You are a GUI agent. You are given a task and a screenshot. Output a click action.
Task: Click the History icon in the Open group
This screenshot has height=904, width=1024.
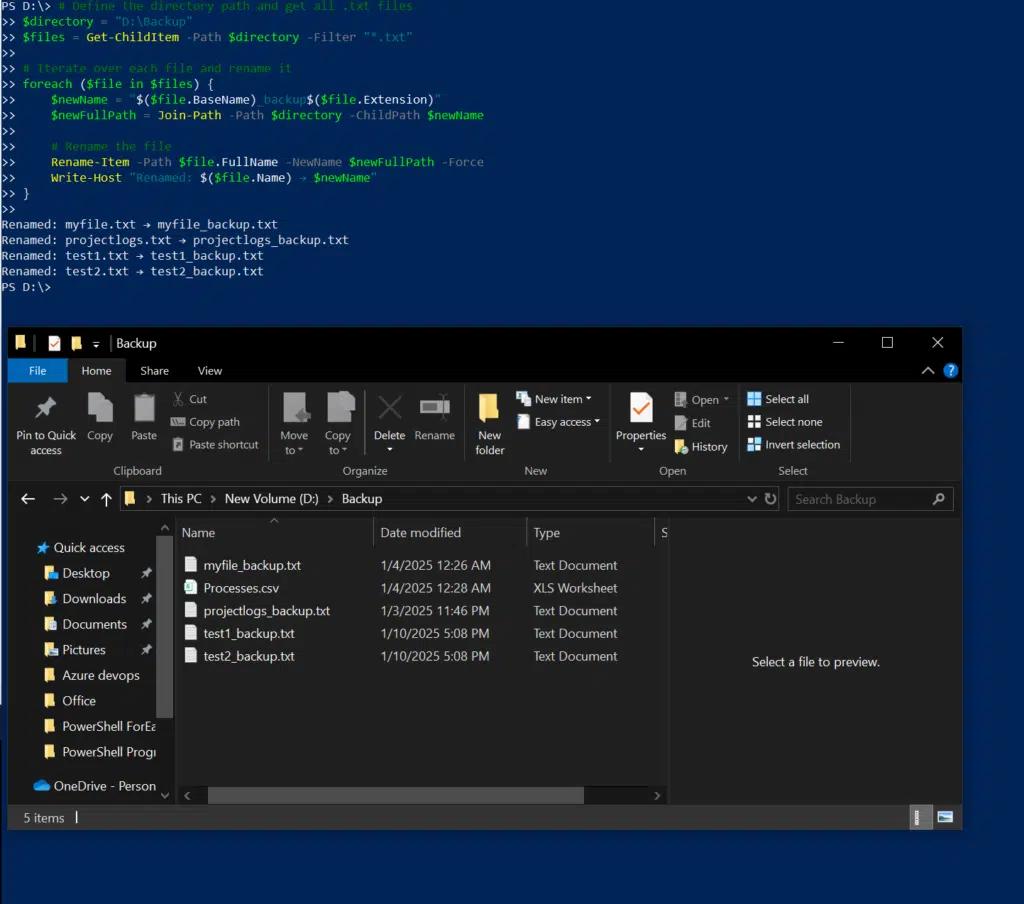(x=700, y=447)
